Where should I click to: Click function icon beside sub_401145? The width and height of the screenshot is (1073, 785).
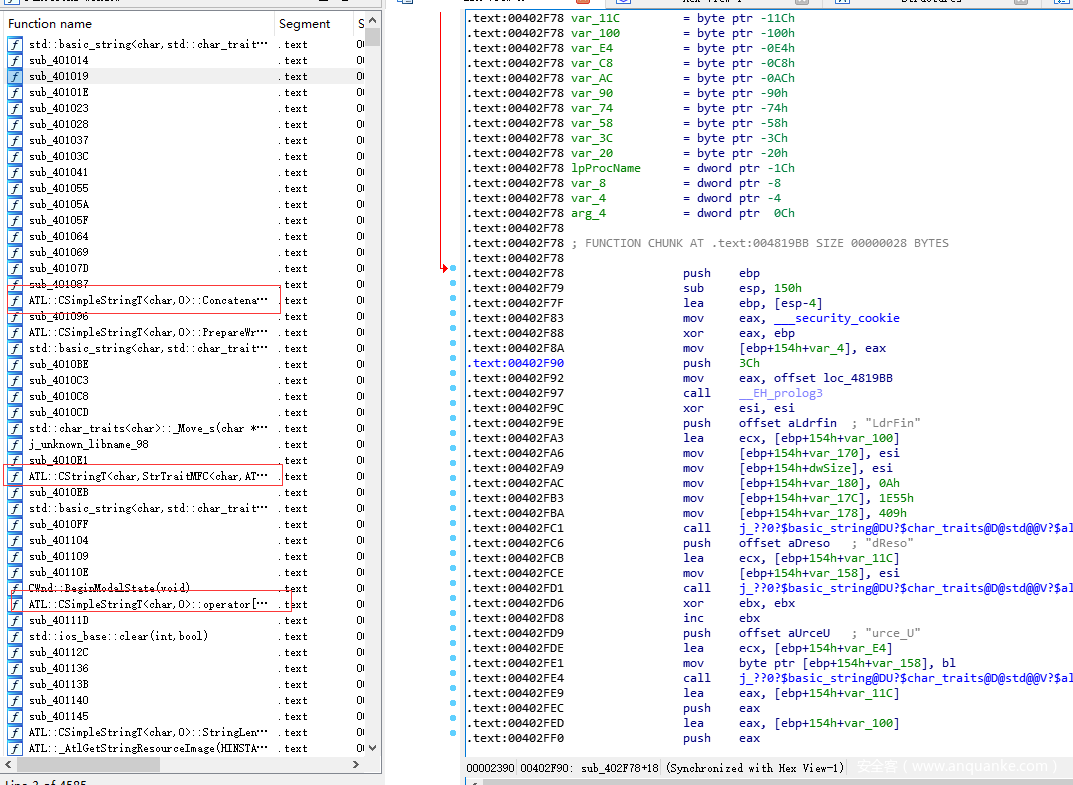coord(15,716)
